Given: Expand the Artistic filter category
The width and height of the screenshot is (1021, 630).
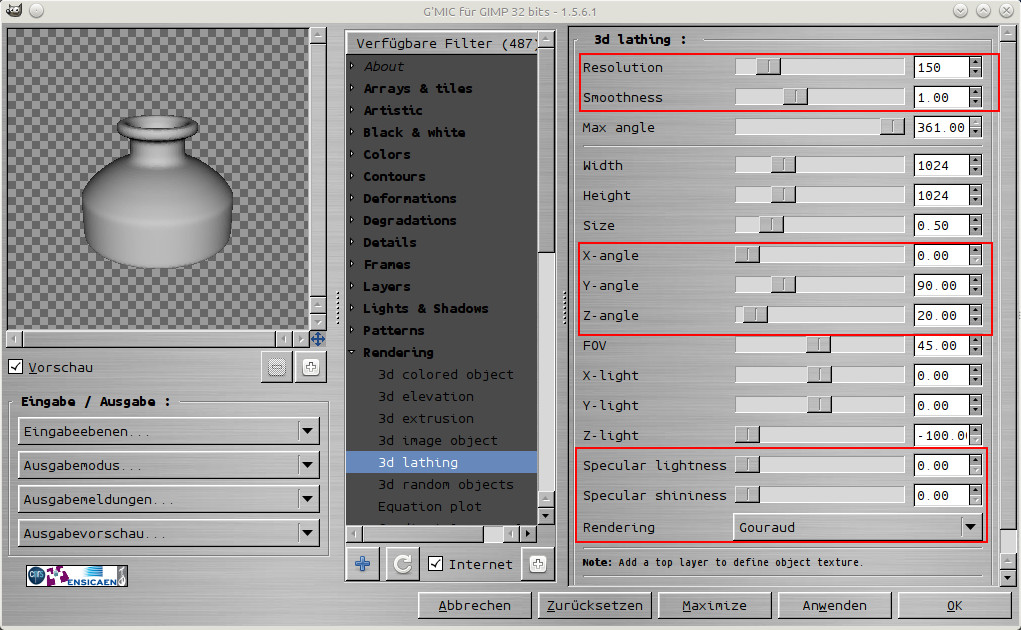Looking at the screenshot, I should coord(392,110).
